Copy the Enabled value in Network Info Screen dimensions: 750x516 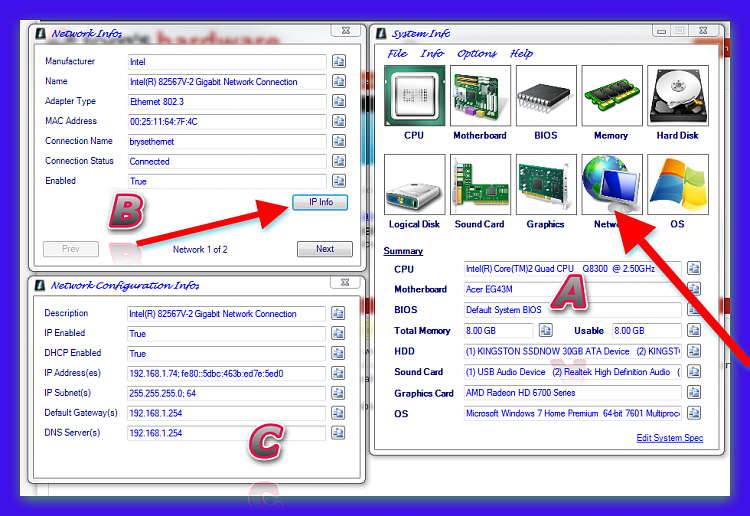[x=339, y=181]
